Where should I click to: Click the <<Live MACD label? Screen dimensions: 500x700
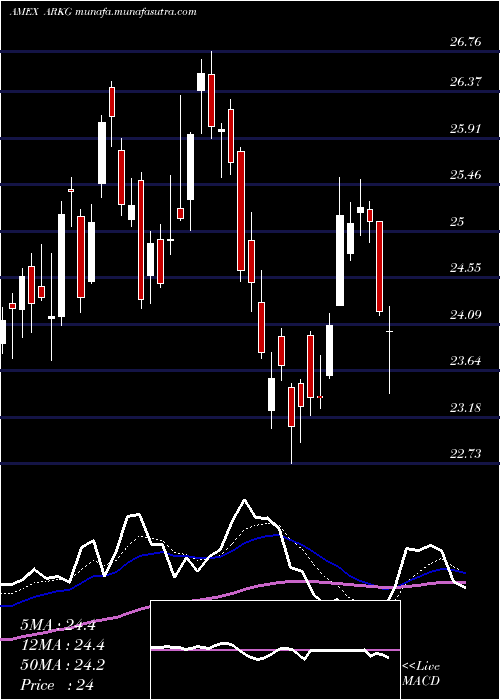point(421,674)
